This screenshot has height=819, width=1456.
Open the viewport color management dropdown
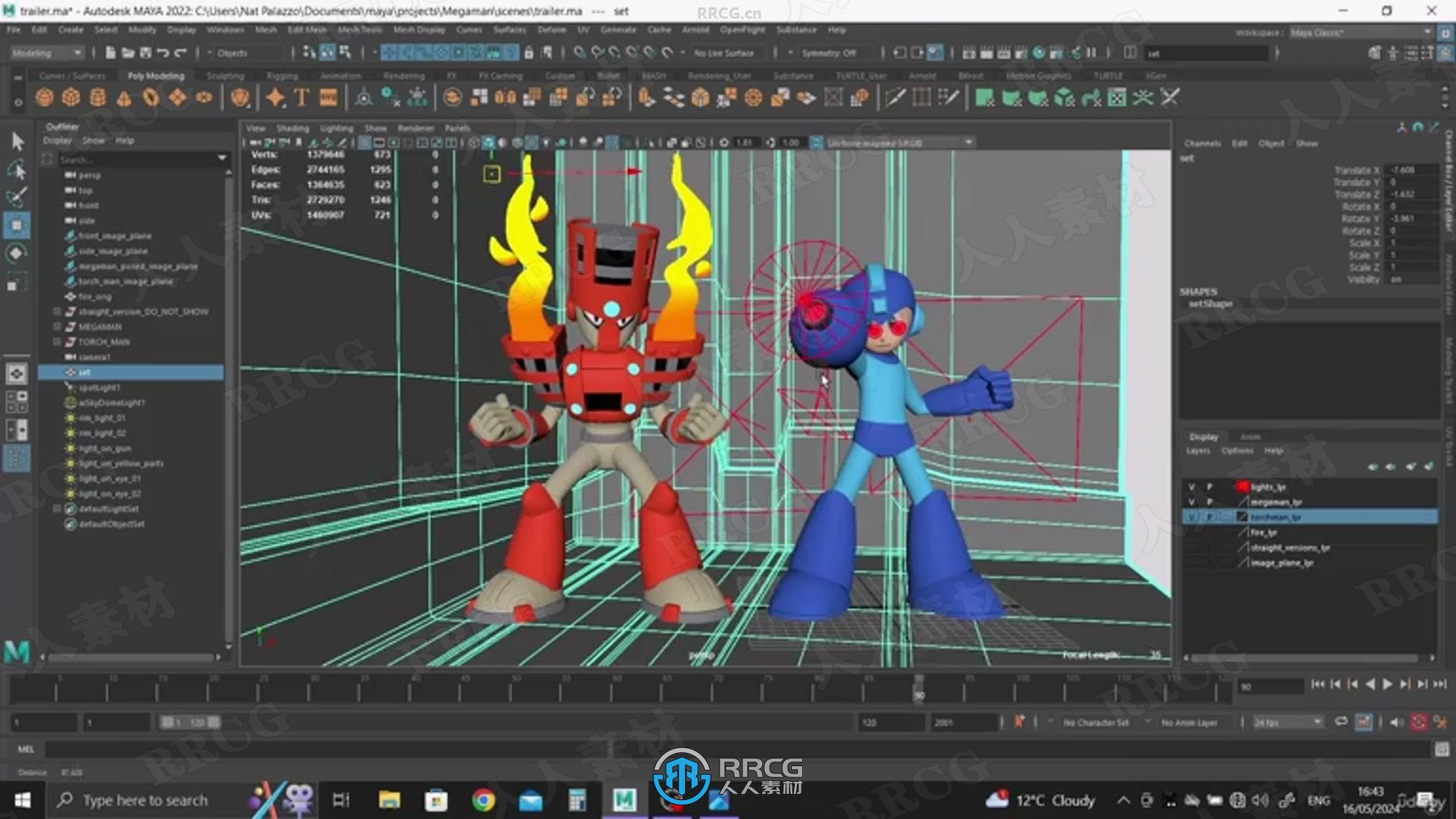[x=899, y=143]
